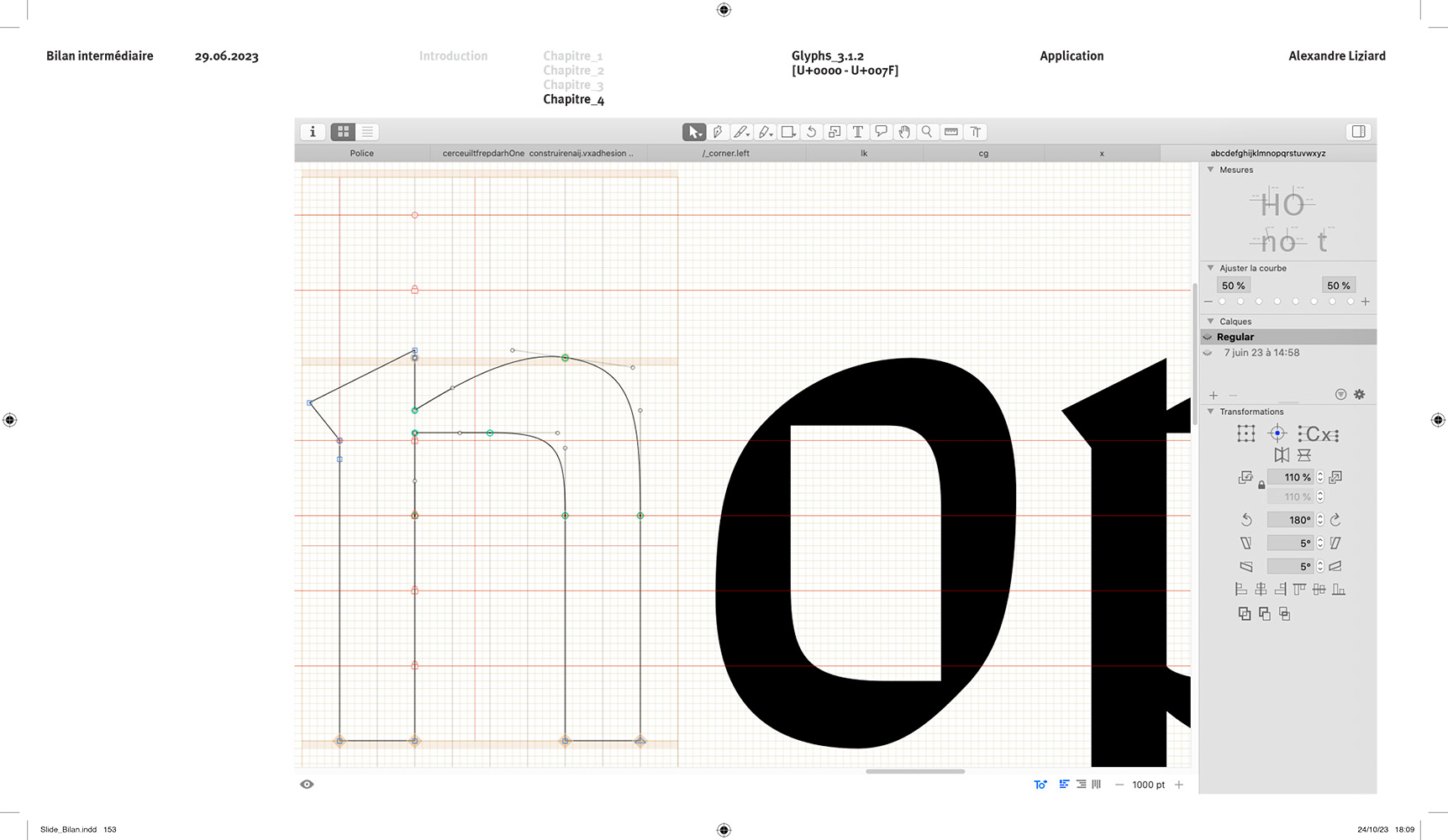1448x840 pixels.
Task: Toggle the preview eye icon
Action: (x=307, y=785)
